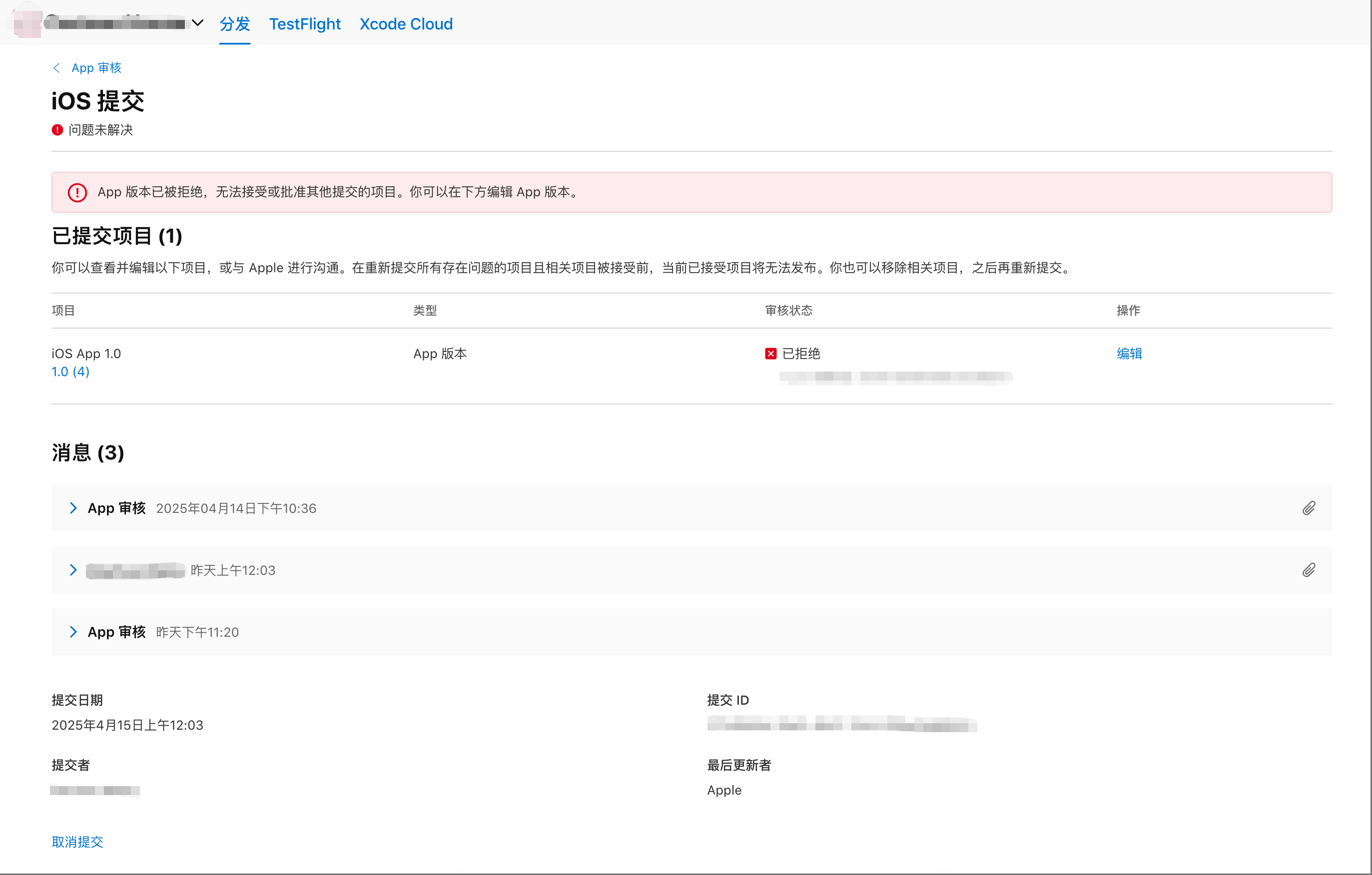Screen dimensions: 1372x875
Task: Expand the App 审核 message from 下午10:36
Action: pyautogui.click(x=73, y=508)
